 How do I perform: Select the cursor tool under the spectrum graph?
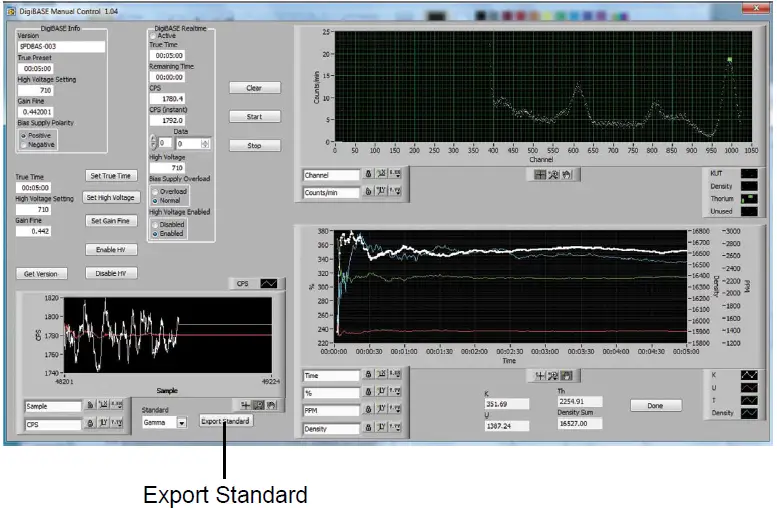[x=540, y=174]
